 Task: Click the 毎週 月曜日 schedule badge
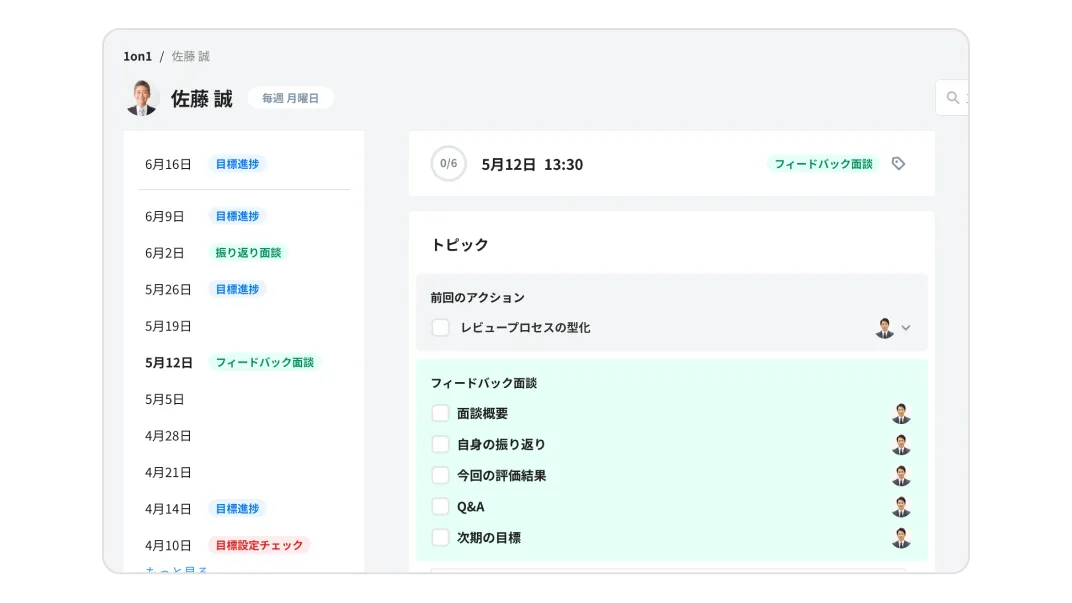[290, 97]
